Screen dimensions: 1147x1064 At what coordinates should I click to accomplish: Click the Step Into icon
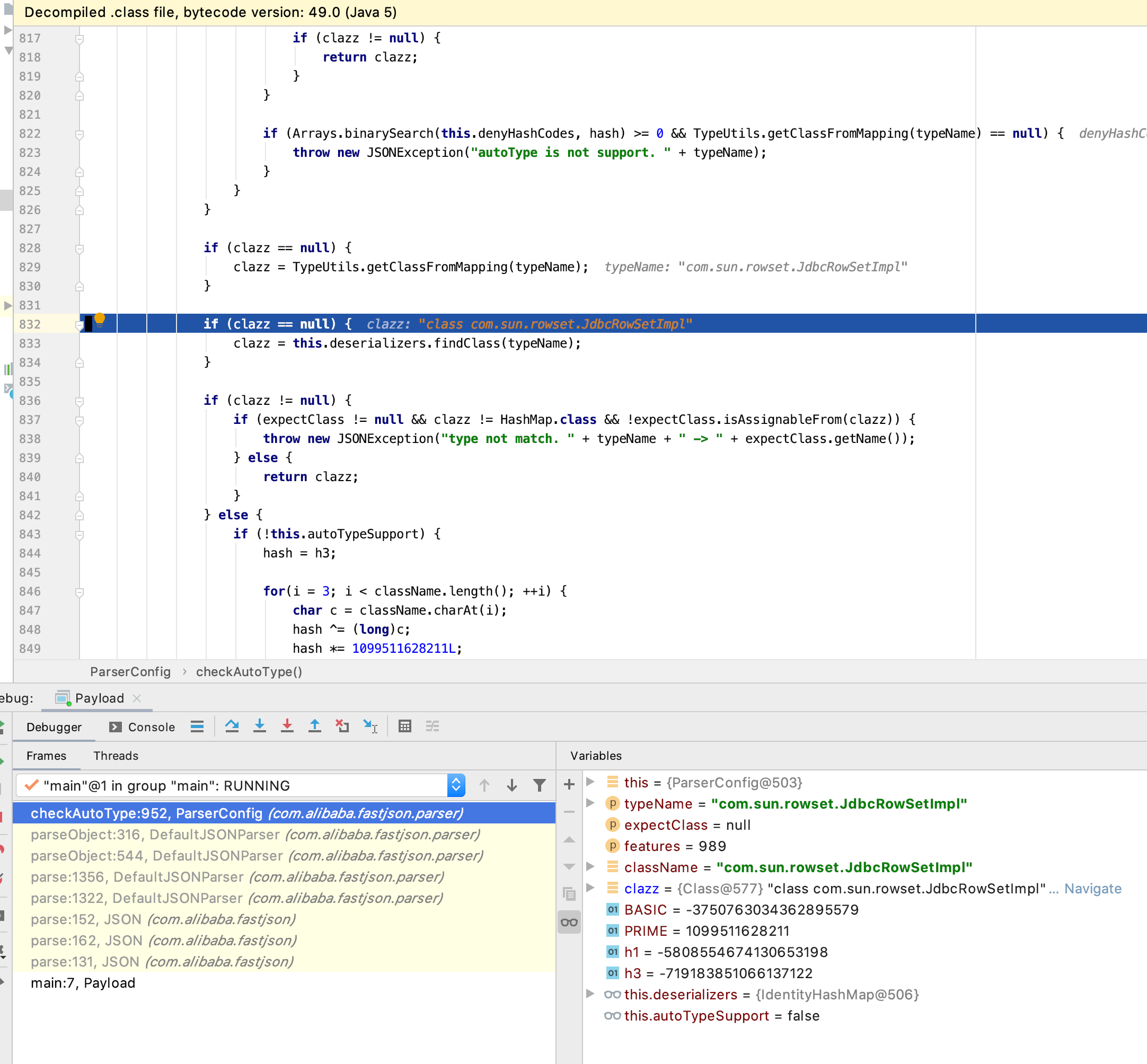pyautogui.click(x=260, y=726)
